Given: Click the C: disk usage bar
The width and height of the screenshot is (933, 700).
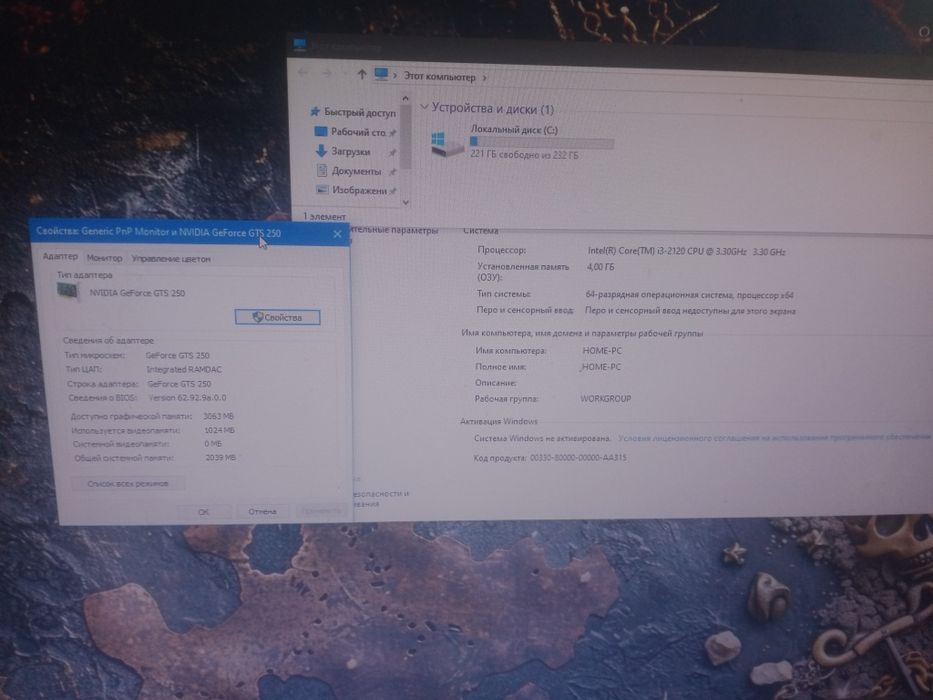Looking at the screenshot, I should pyautogui.click(x=541, y=142).
